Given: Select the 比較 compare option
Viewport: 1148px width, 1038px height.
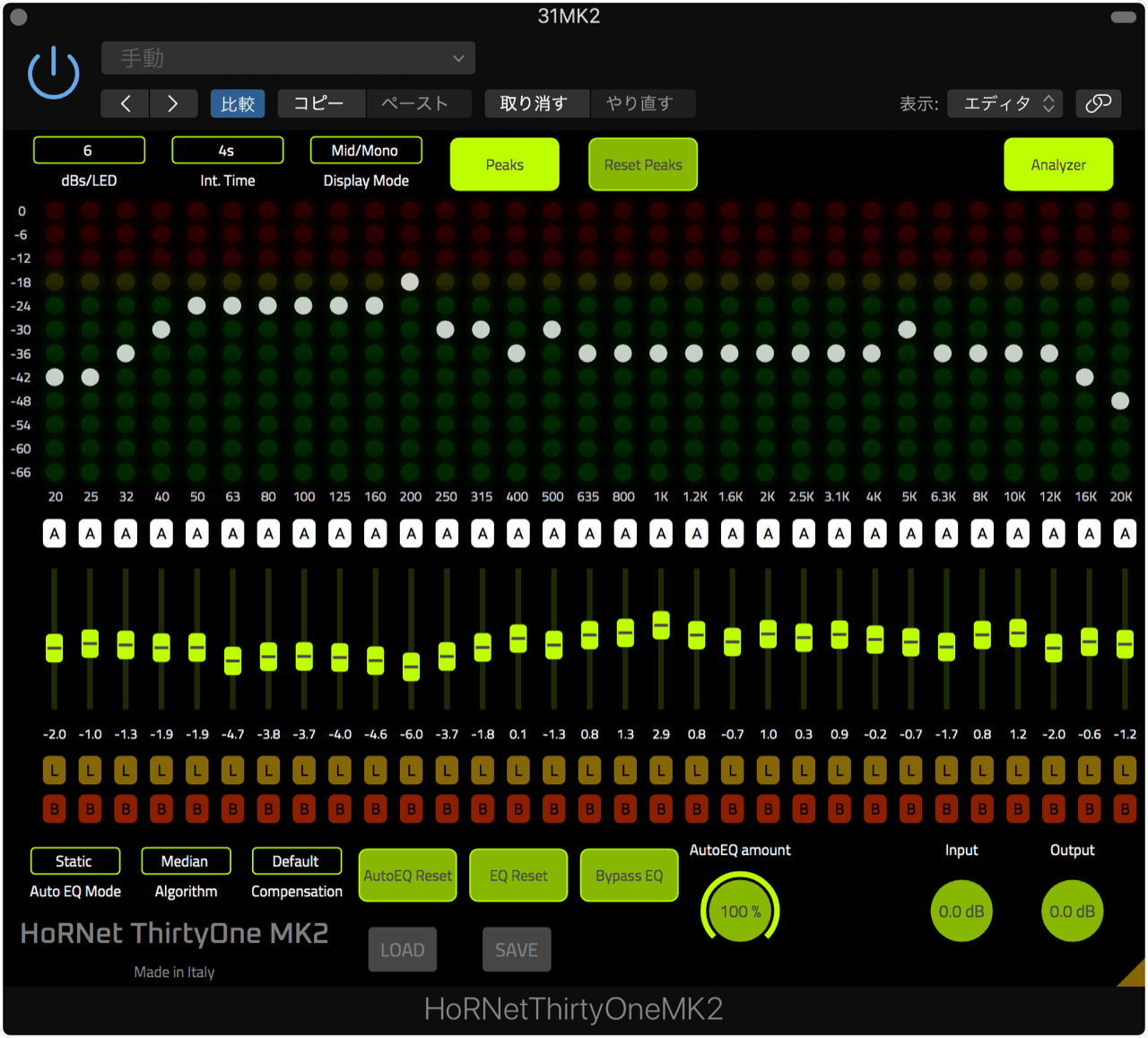Looking at the screenshot, I should click(238, 103).
